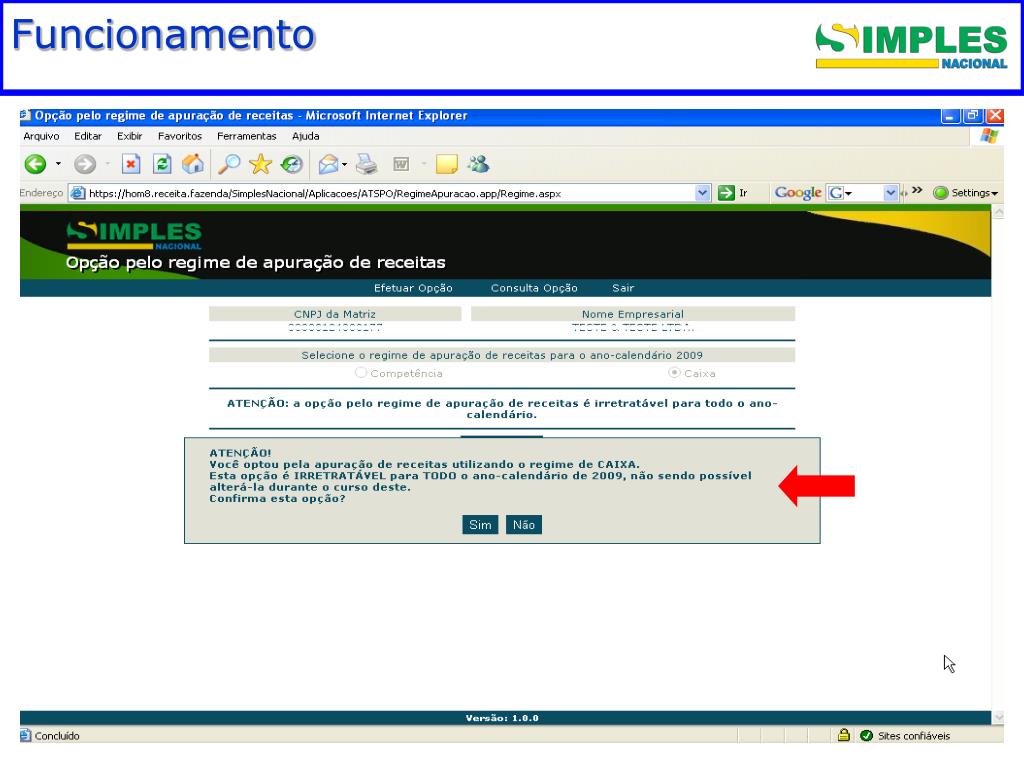This screenshot has width=1024, height=768.
Task: Select the Competência radio button
Action: coord(360,372)
